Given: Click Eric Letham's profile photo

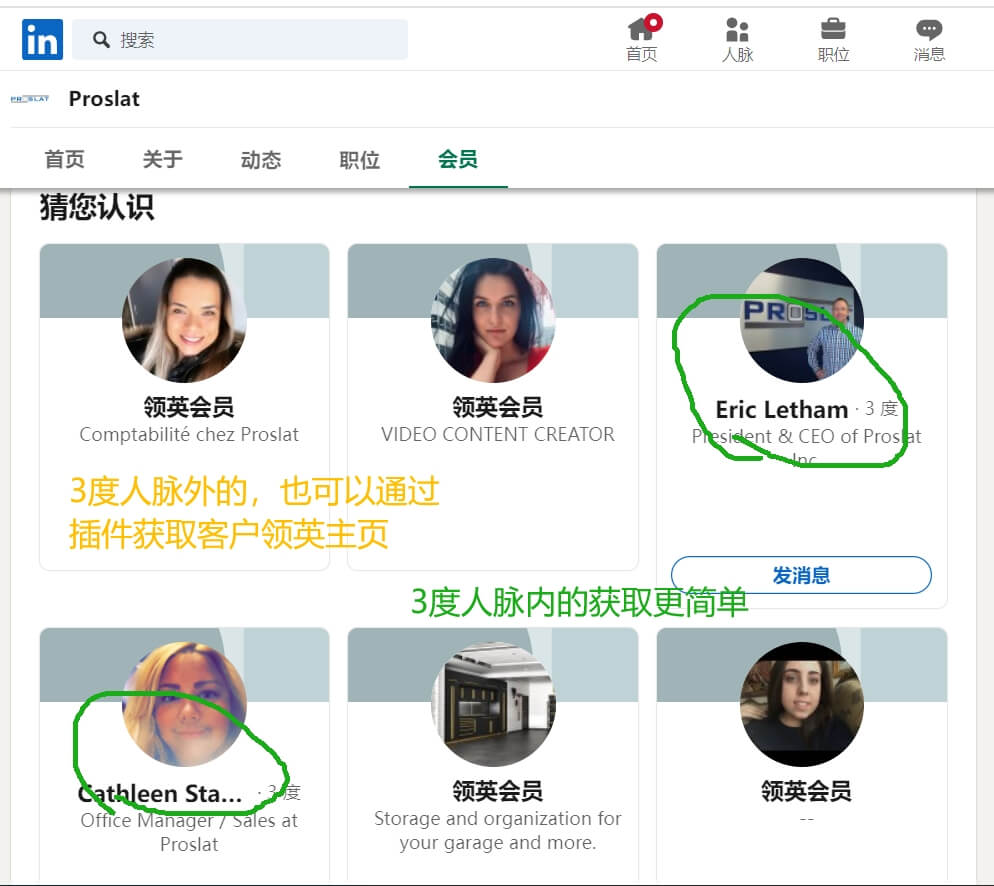Looking at the screenshot, I should click(x=802, y=320).
